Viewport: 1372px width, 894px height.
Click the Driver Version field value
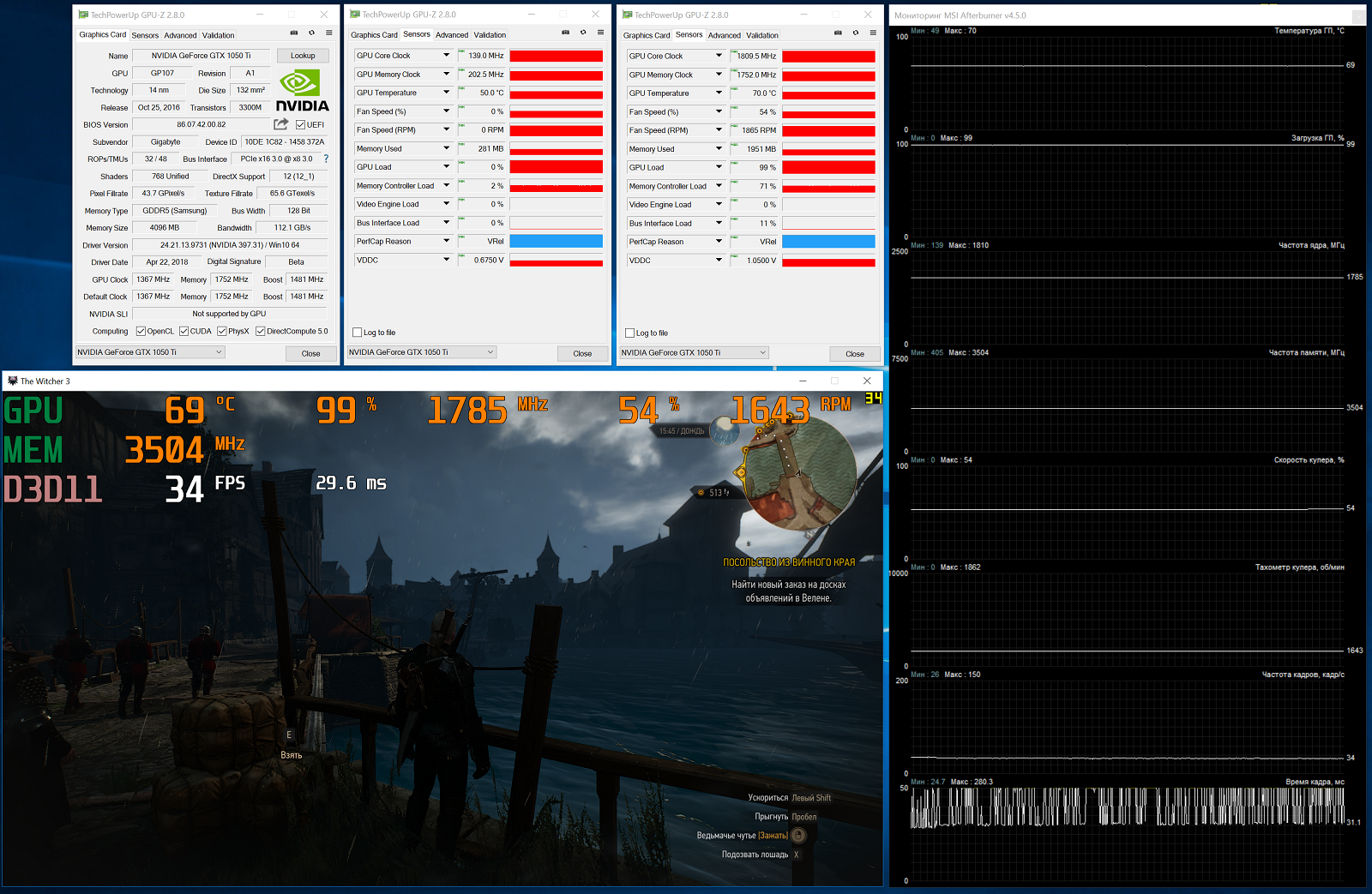tap(230, 245)
